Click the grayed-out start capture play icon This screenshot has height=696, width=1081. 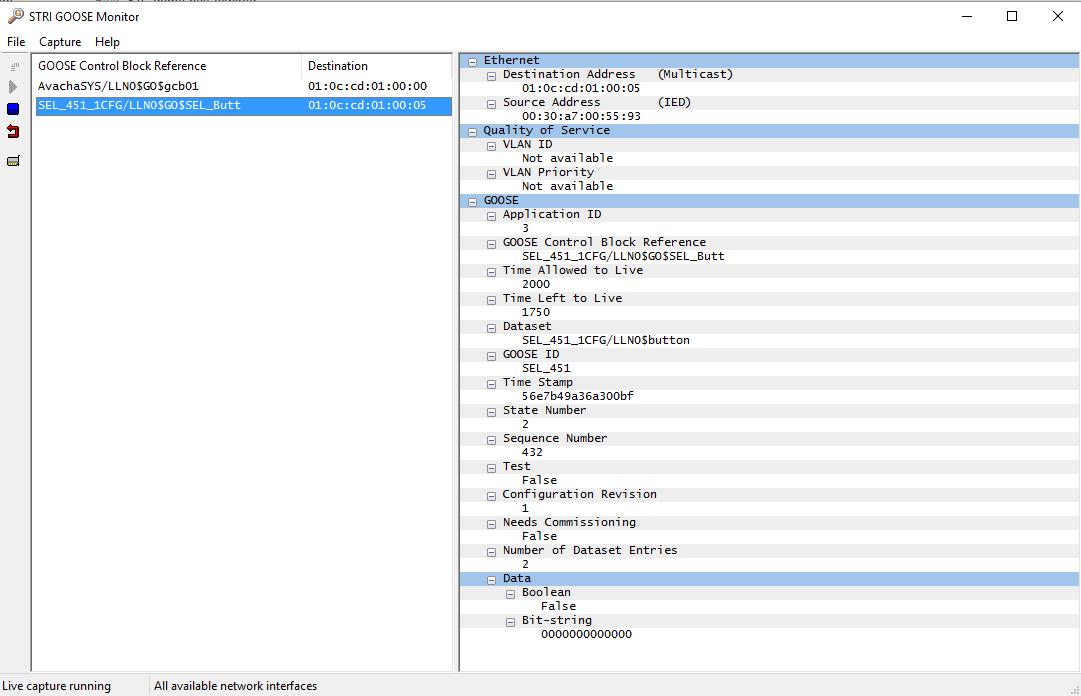pos(12,87)
